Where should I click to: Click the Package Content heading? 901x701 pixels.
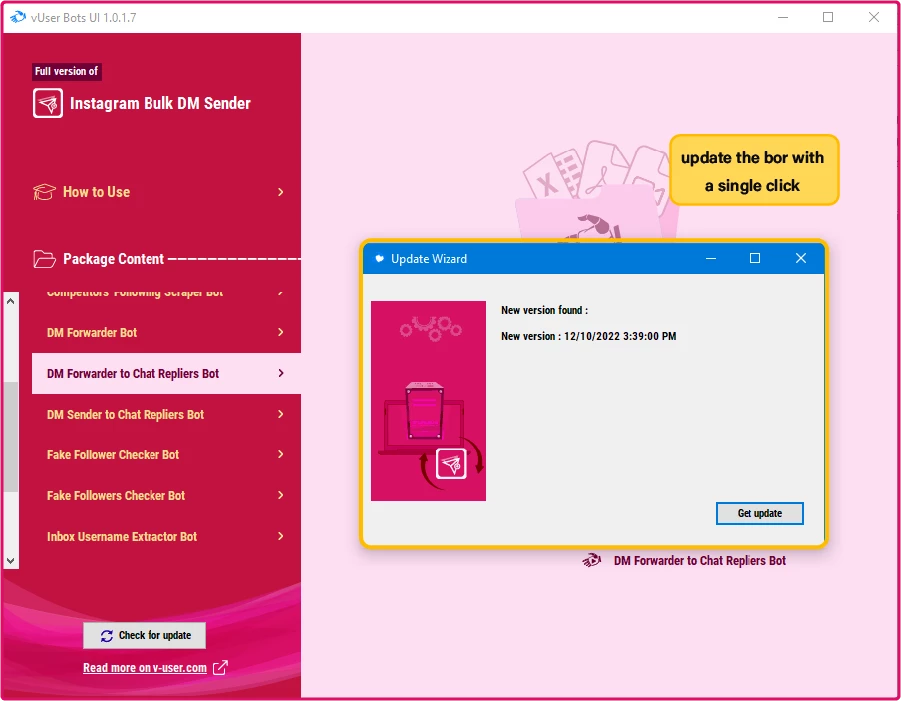pos(113,259)
